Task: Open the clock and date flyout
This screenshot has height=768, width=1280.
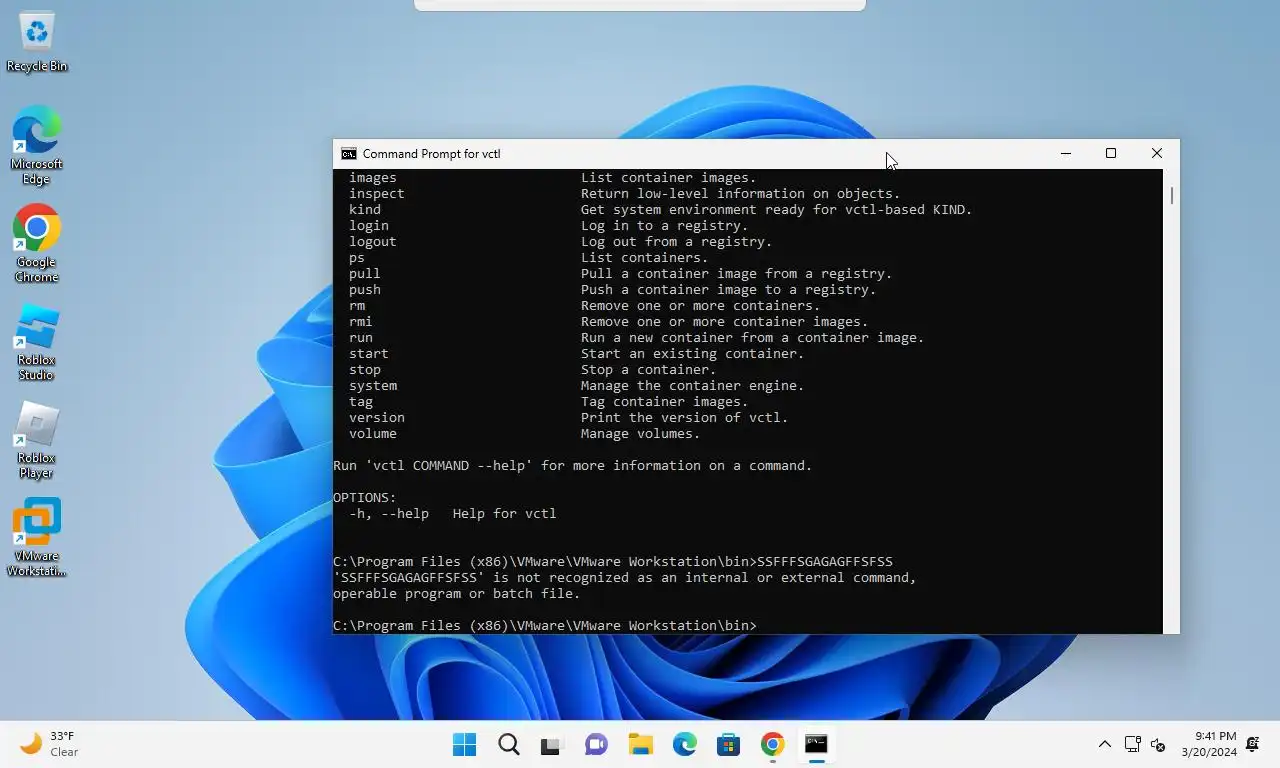Action: click(1209, 744)
